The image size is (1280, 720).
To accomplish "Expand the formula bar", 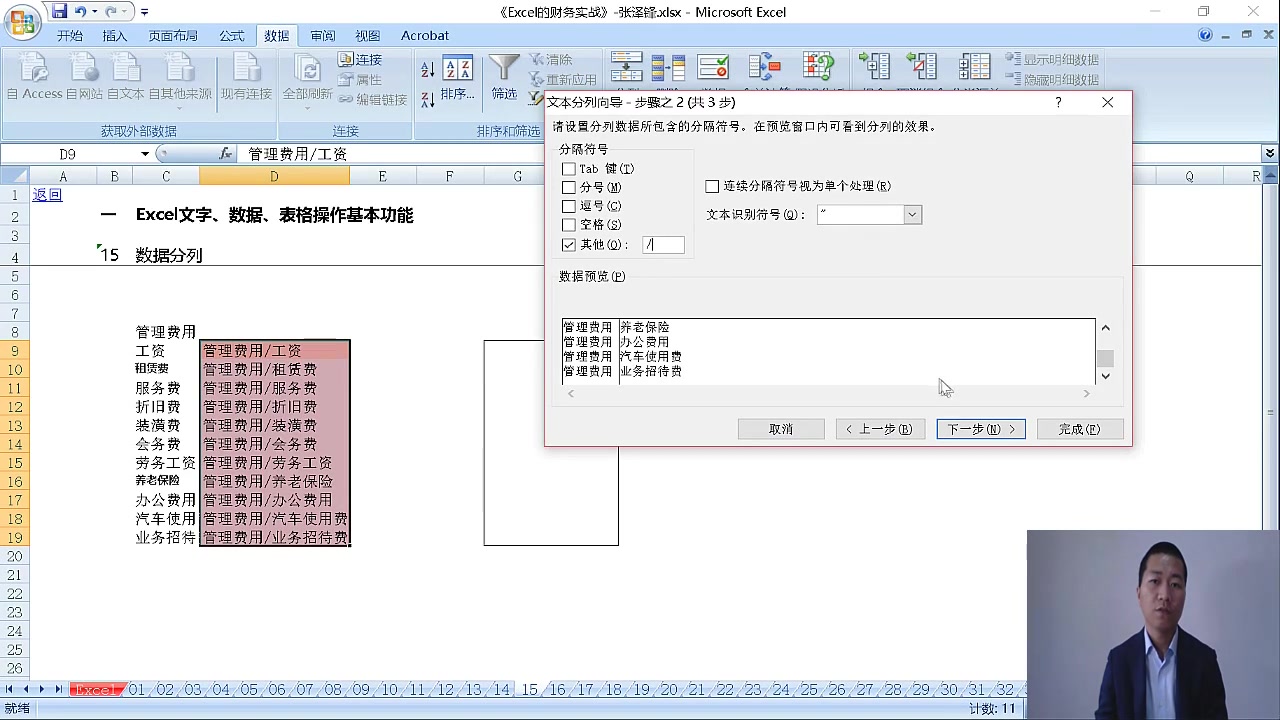I will point(1270,154).
